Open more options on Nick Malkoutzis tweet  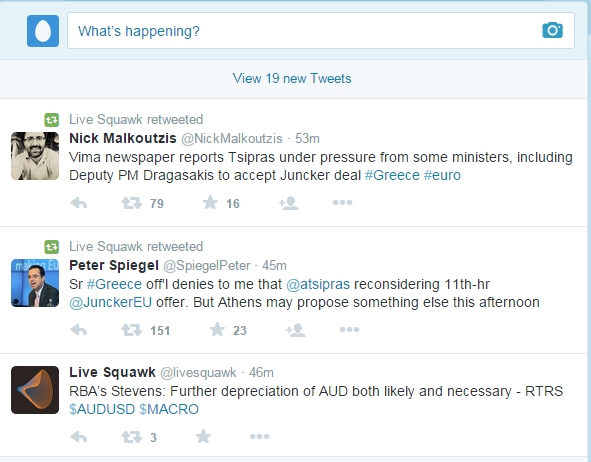(342, 203)
